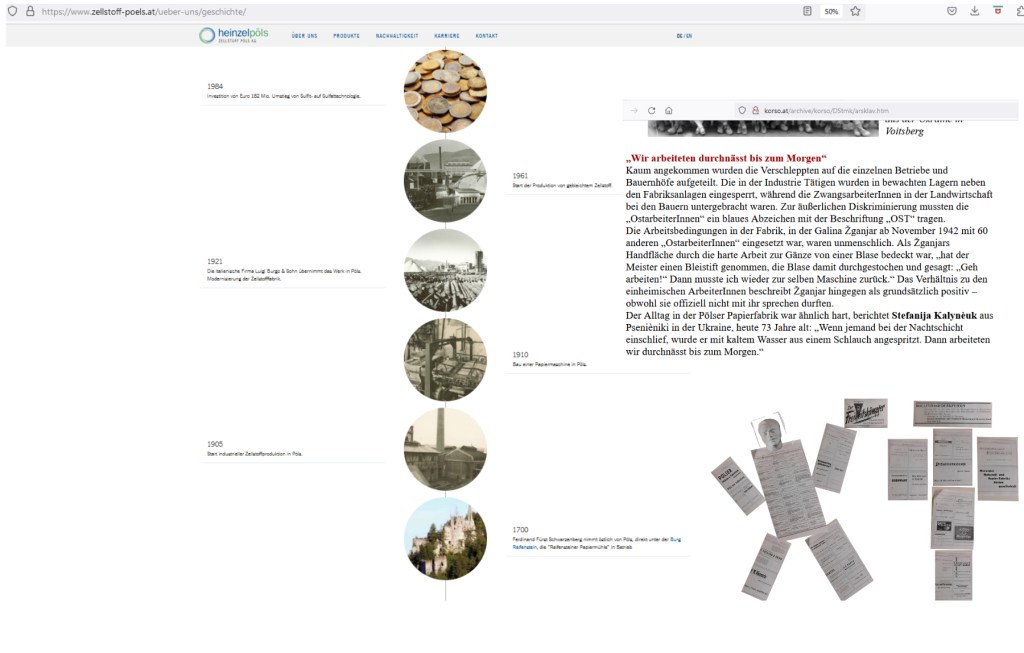Open the ÜBER UNS menu item
The image size is (1024, 653).
(x=304, y=36)
